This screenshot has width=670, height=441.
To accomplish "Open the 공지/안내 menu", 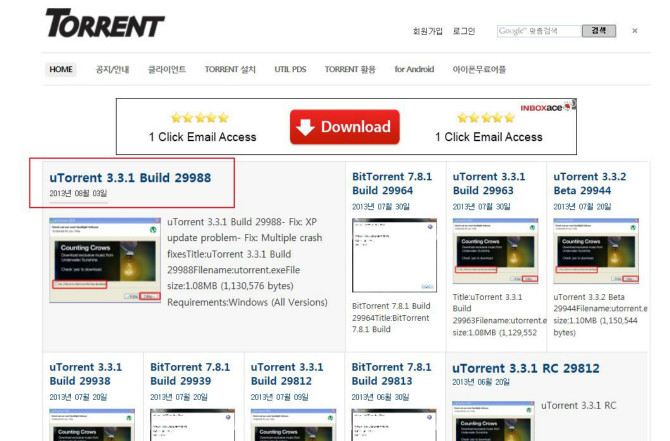I will tap(112, 69).
